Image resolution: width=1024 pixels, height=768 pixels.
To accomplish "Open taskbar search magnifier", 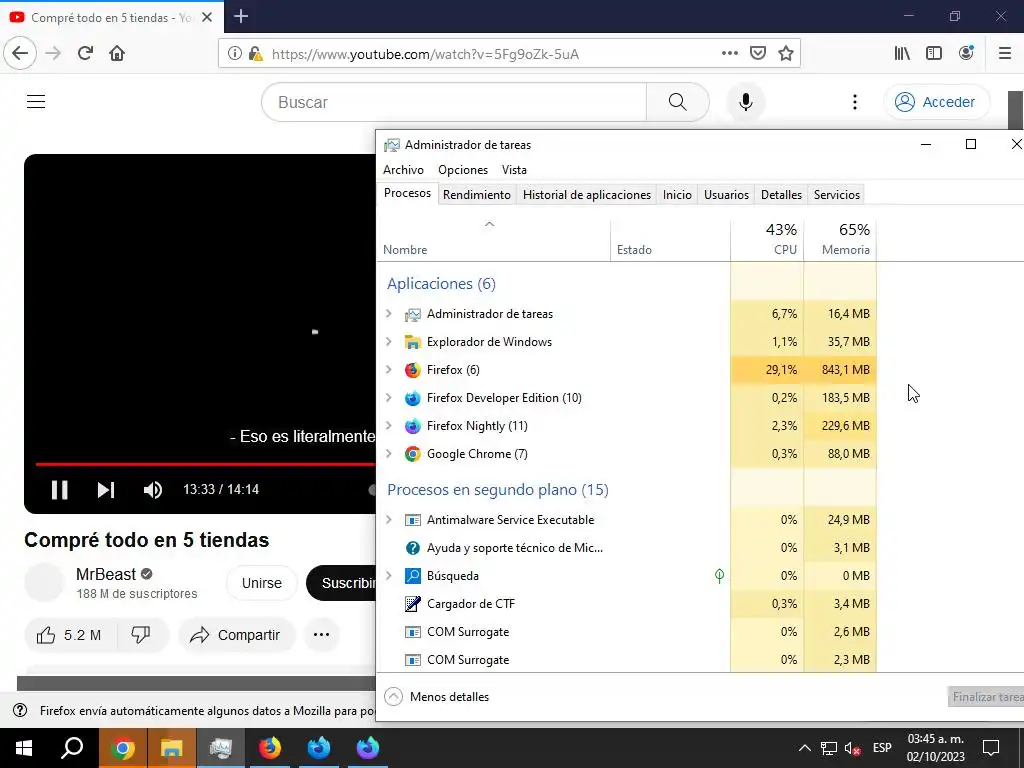I will 72,748.
